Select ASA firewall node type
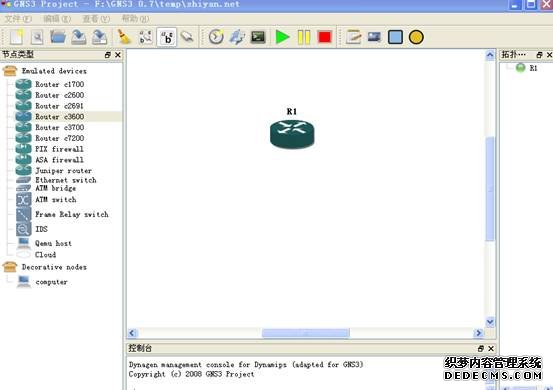This screenshot has width=553, height=390. pos(59,160)
